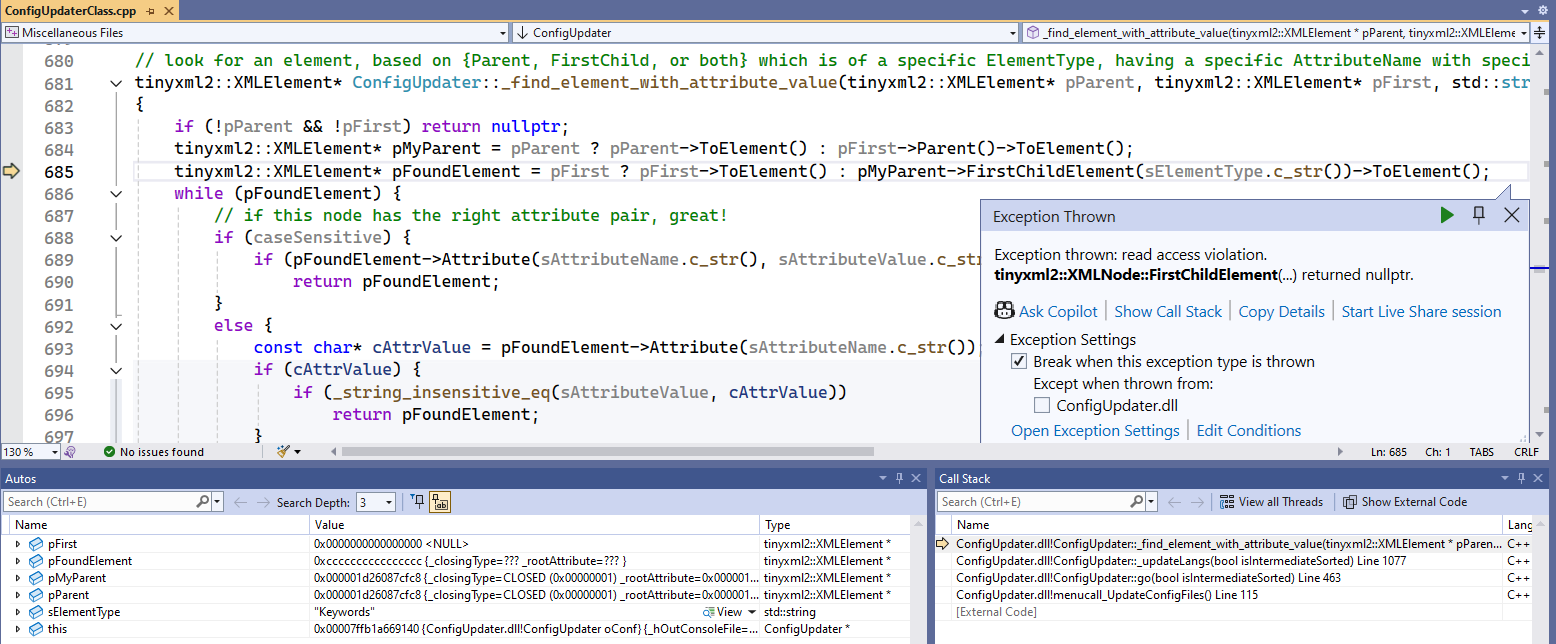The width and height of the screenshot is (1556, 644).
Task: Click Call Stack search magnifier icon
Action: click(x=1137, y=502)
